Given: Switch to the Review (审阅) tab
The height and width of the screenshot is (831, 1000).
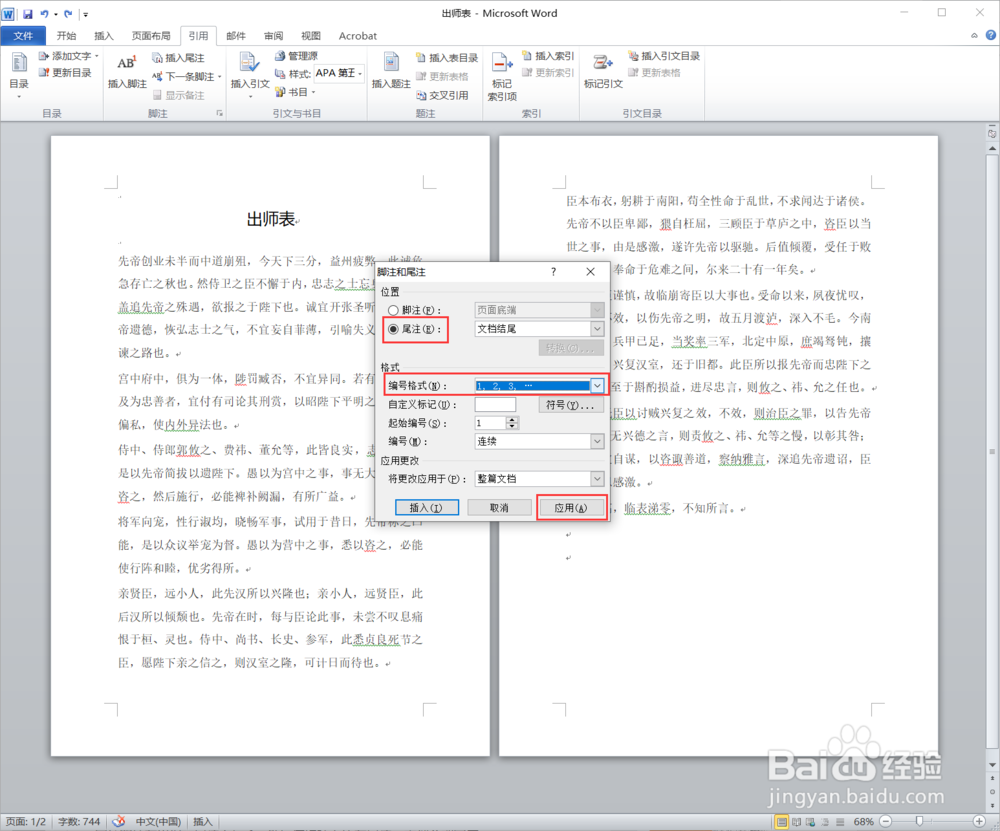Looking at the screenshot, I should click(x=274, y=36).
